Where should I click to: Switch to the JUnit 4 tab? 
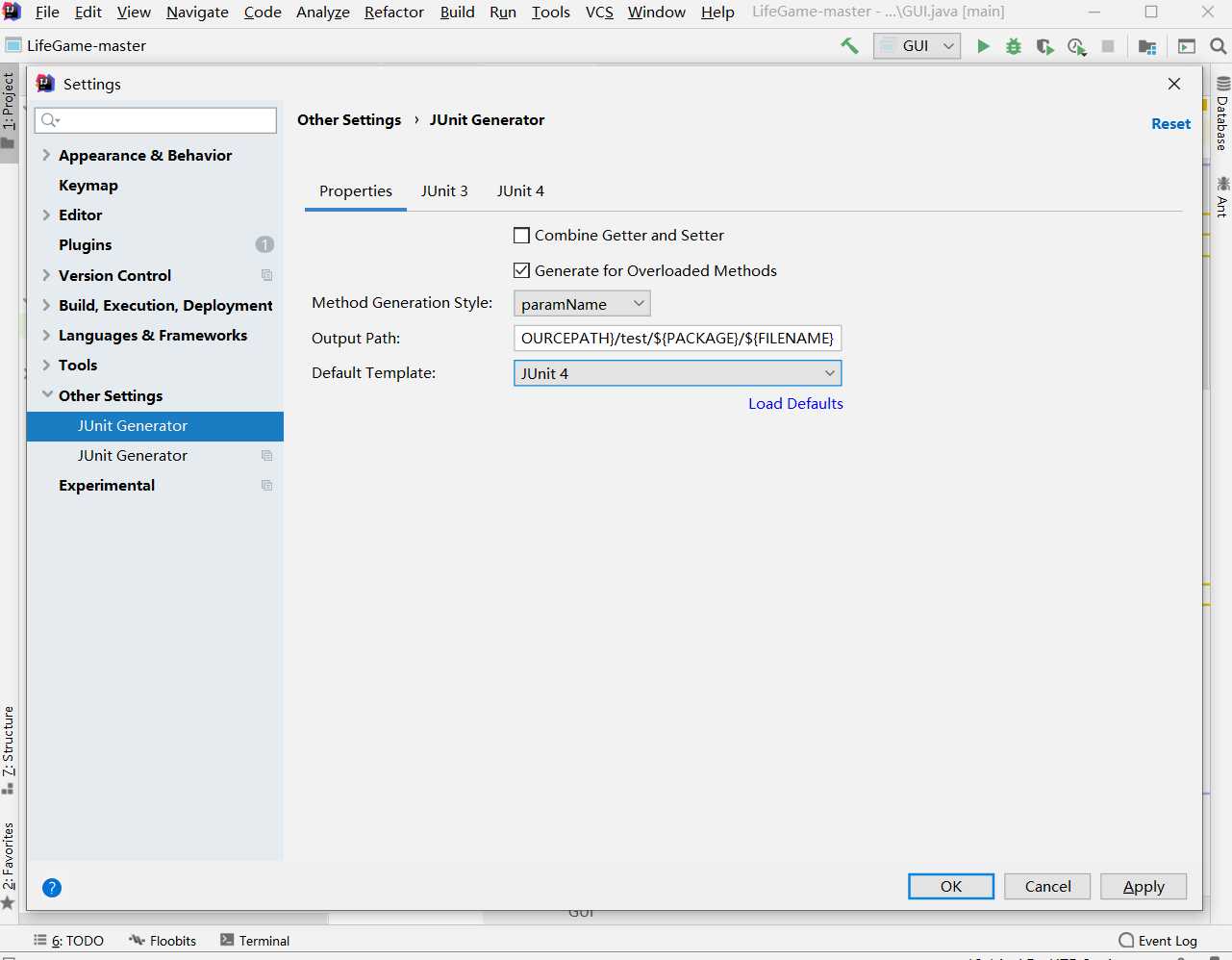pos(520,190)
